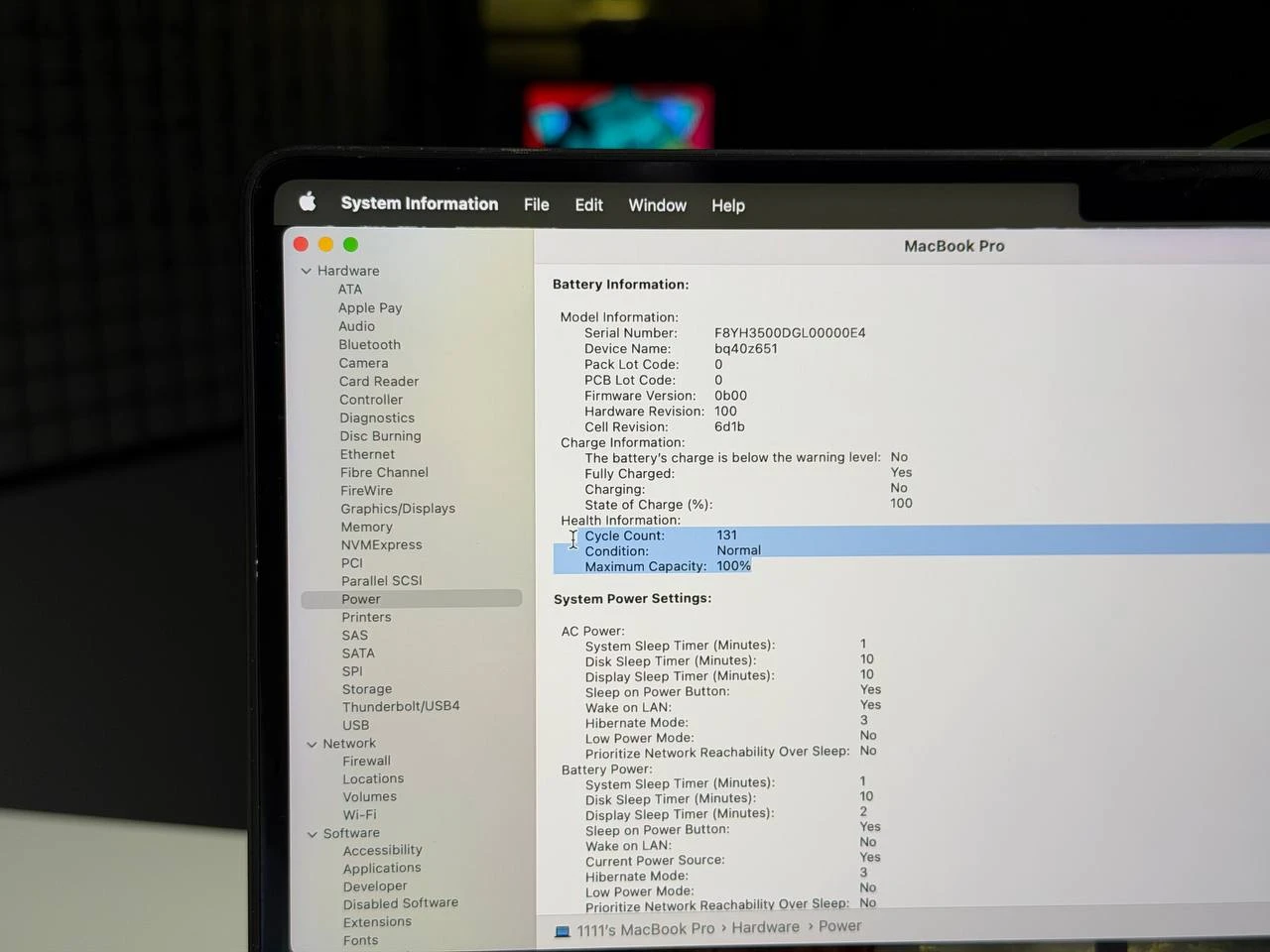The image size is (1270, 952).
Task: Select Camera in the sidebar
Action: (x=363, y=363)
